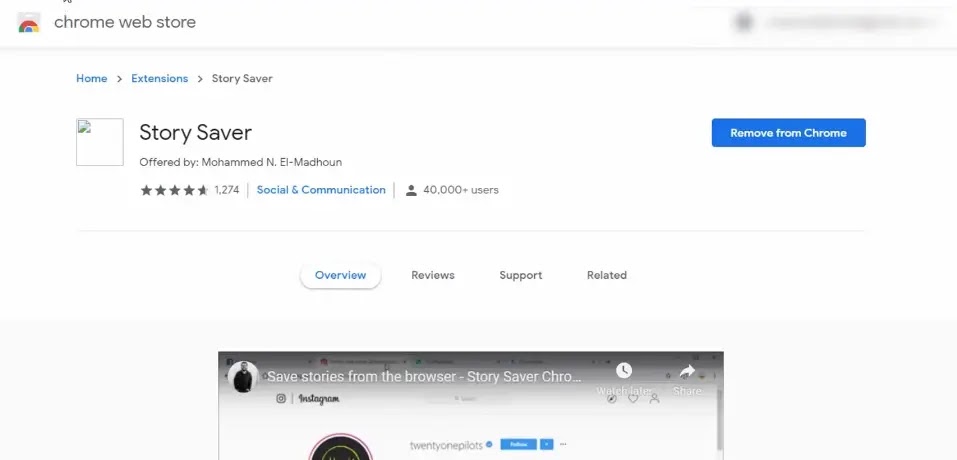Open the Related tab
This screenshot has height=460, width=957.
pos(607,275)
